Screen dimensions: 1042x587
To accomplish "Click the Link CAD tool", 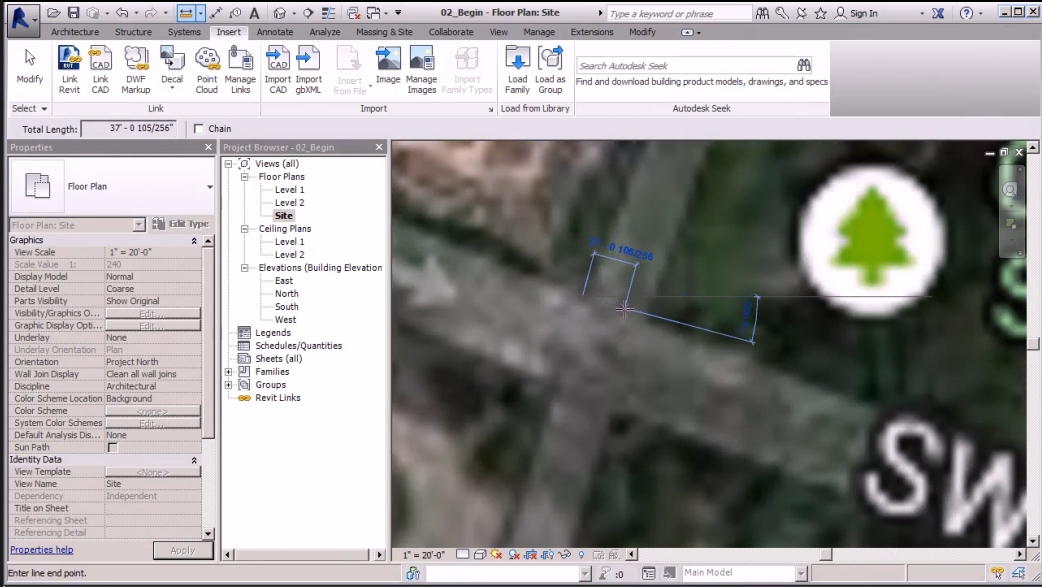I will click(100, 70).
